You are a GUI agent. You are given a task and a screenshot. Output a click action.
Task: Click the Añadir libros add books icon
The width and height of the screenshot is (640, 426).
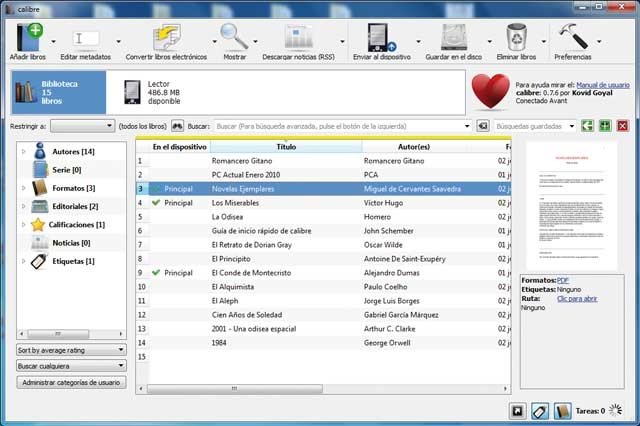click(29, 37)
